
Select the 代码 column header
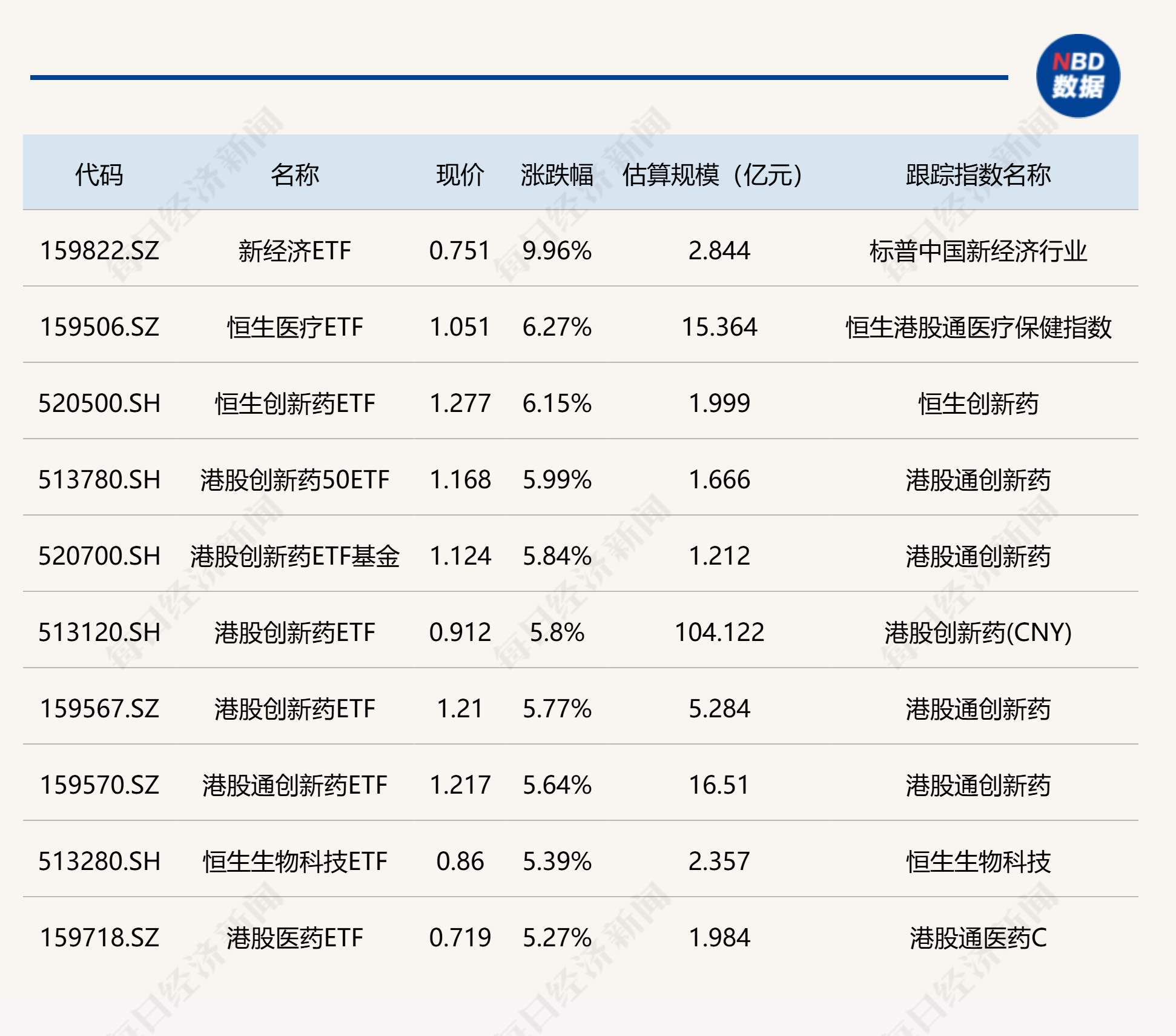click(x=102, y=171)
